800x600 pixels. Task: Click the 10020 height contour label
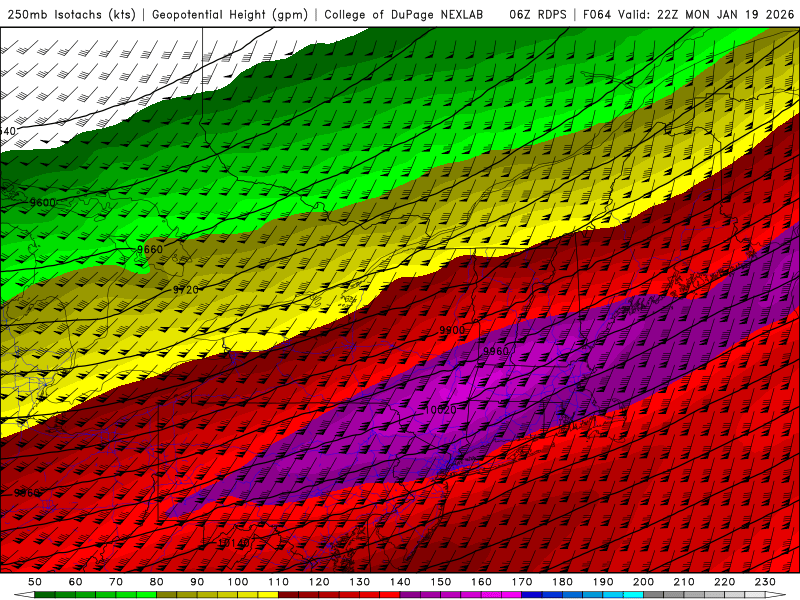[x=440, y=410]
